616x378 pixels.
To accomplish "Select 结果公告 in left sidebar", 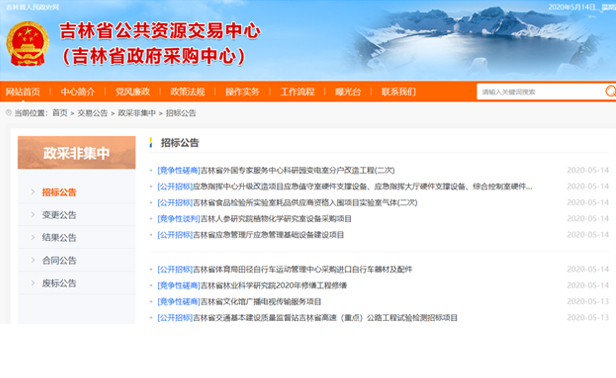I will pos(59,238).
